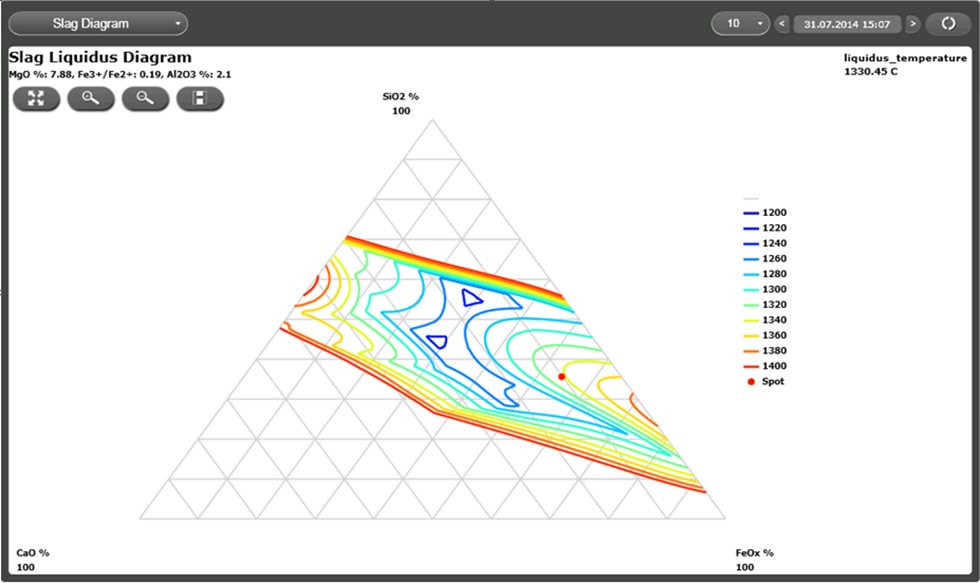980x583 pixels.
Task: Save the slag diagram with the save icon
Action: pyautogui.click(x=200, y=99)
